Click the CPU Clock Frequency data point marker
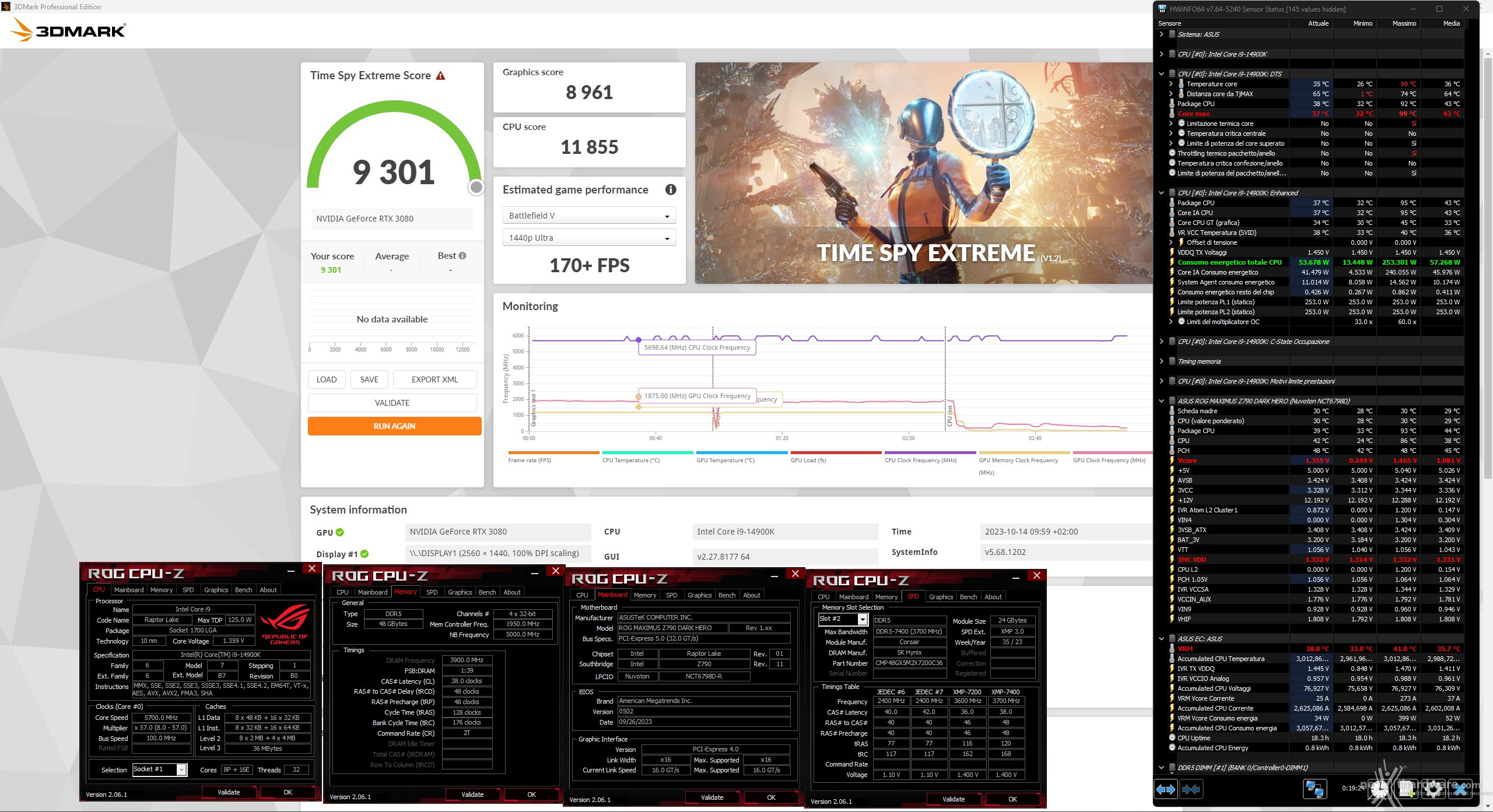The image size is (1493, 812). [x=639, y=339]
